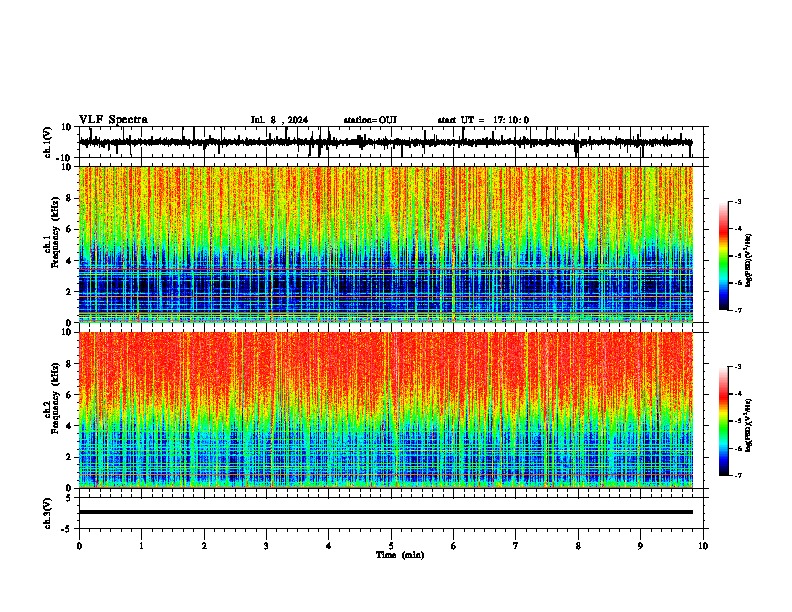This screenshot has height=612, width=792.
Task: Click inside the ch.1 spectrogram image
Action: coord(386,244)
